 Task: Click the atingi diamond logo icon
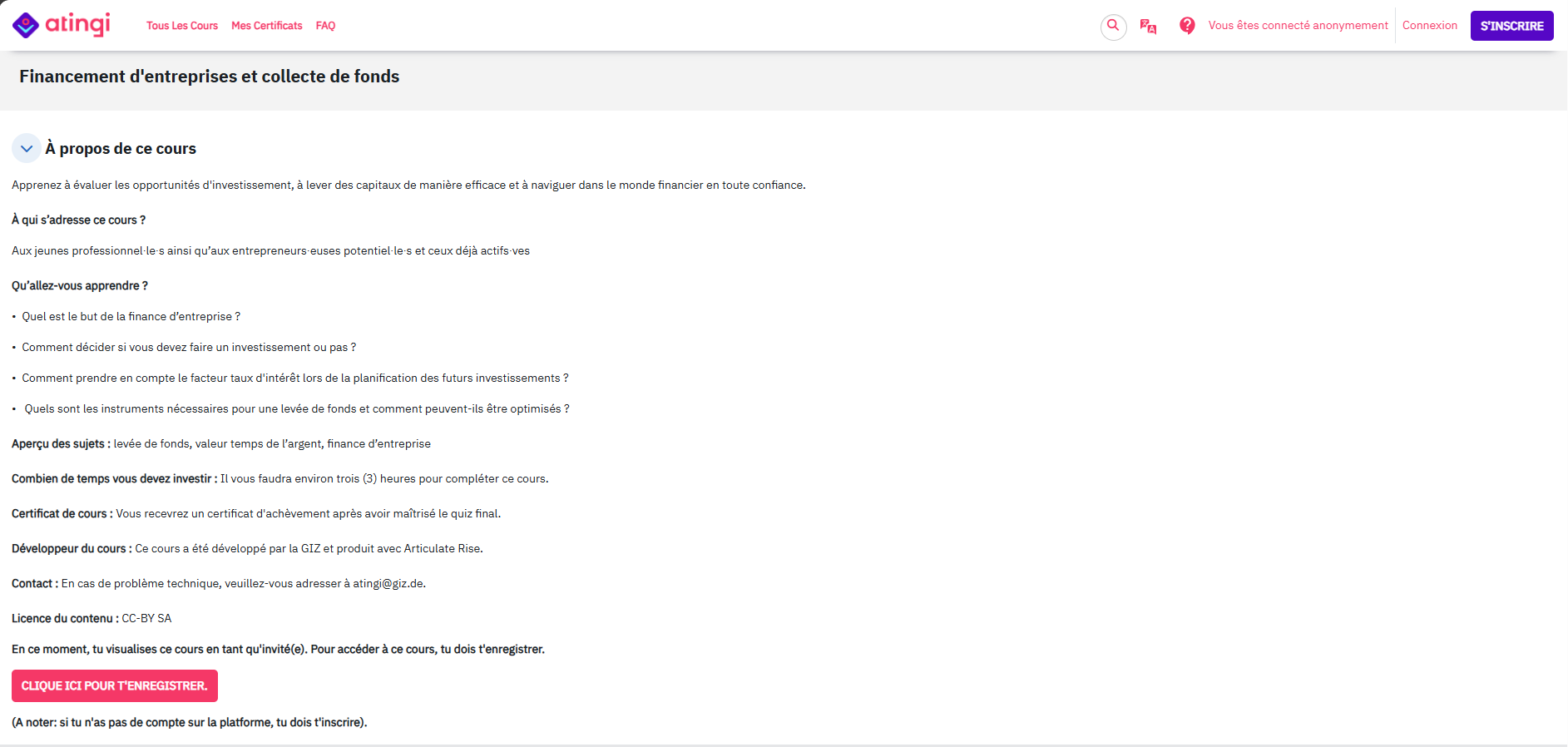[x=26, y=26]
